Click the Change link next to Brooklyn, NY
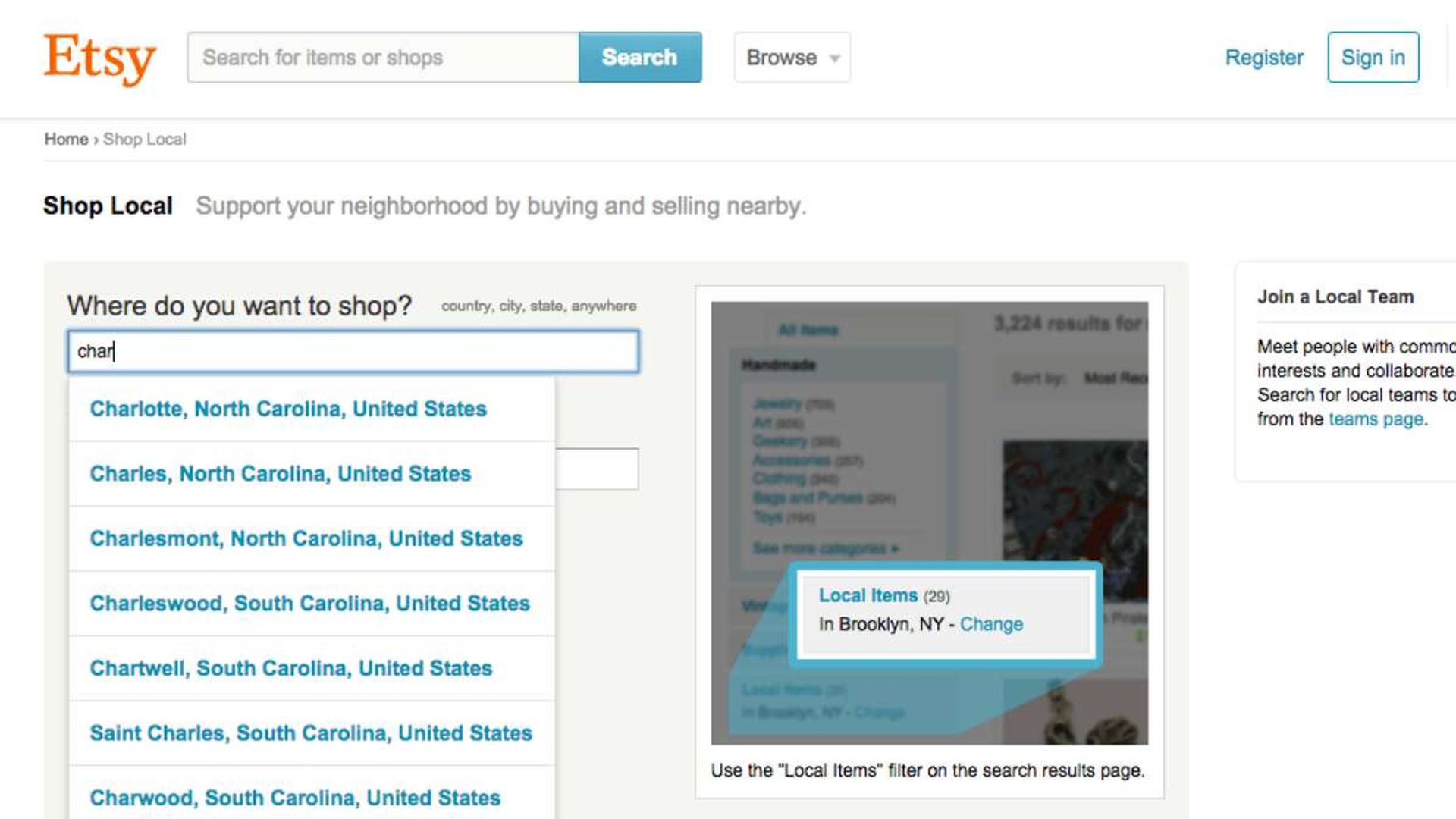Image resolution: width=1456 pixels, height=819 pixels. point(991,624)
